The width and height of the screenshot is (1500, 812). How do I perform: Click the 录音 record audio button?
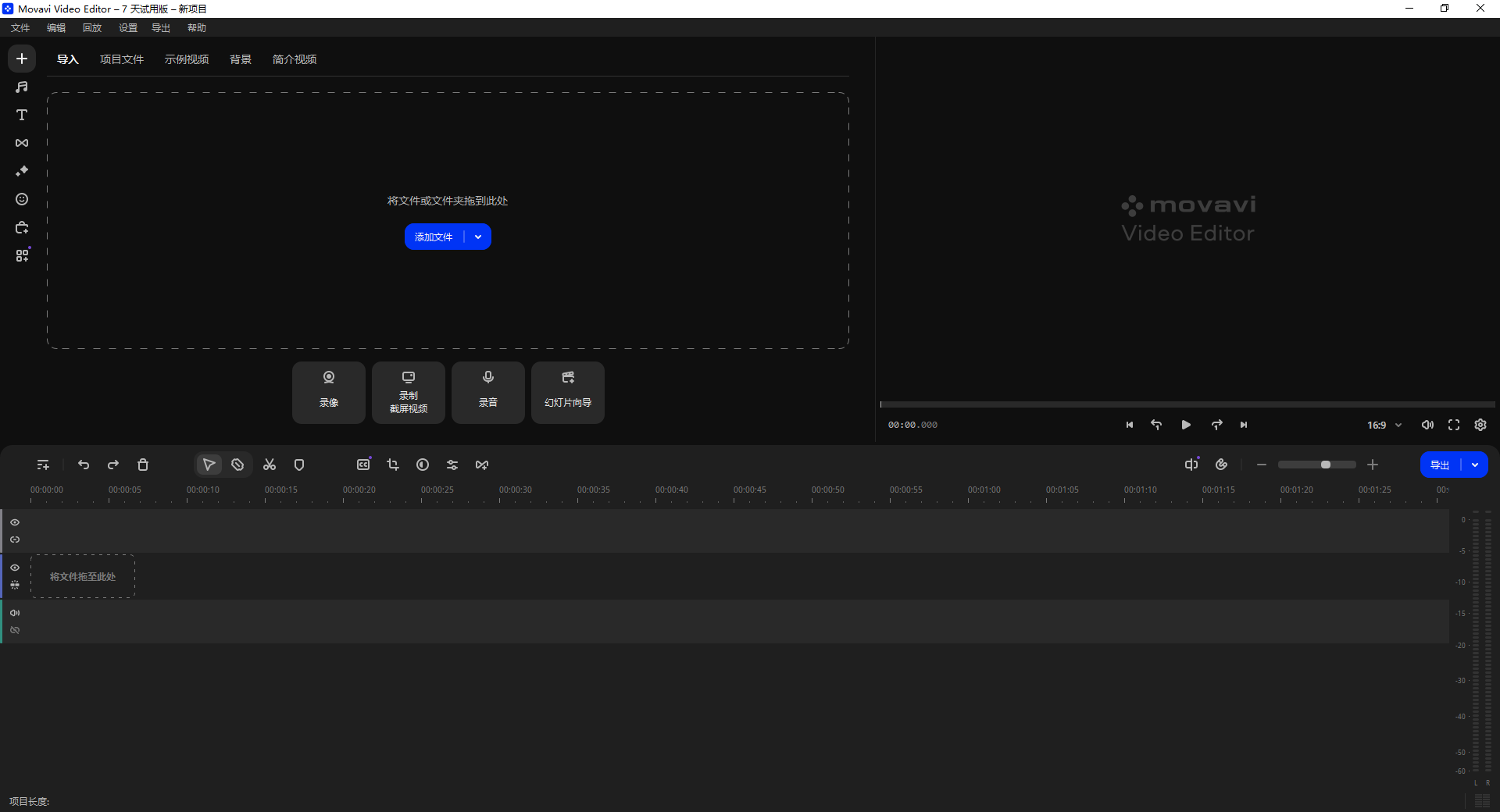point(488,392)
